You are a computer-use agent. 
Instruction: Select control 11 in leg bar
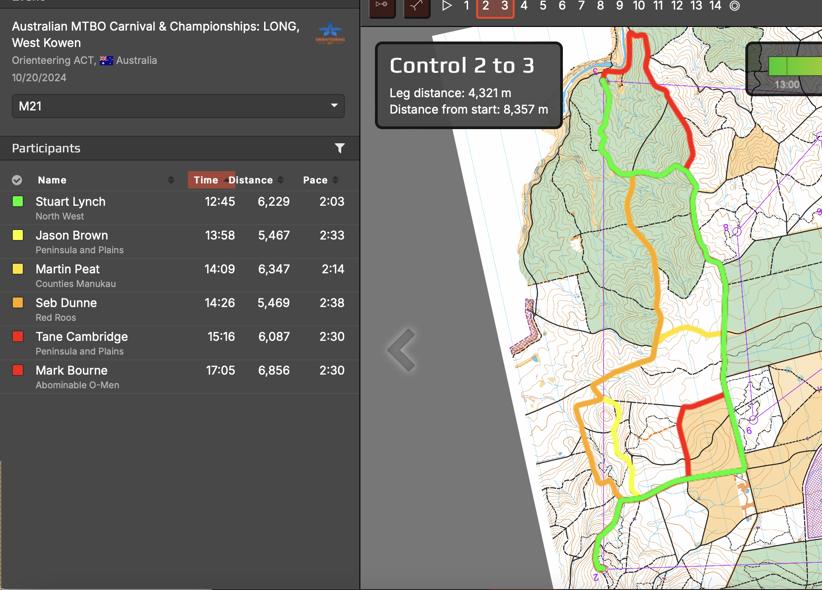coord(658,6)
